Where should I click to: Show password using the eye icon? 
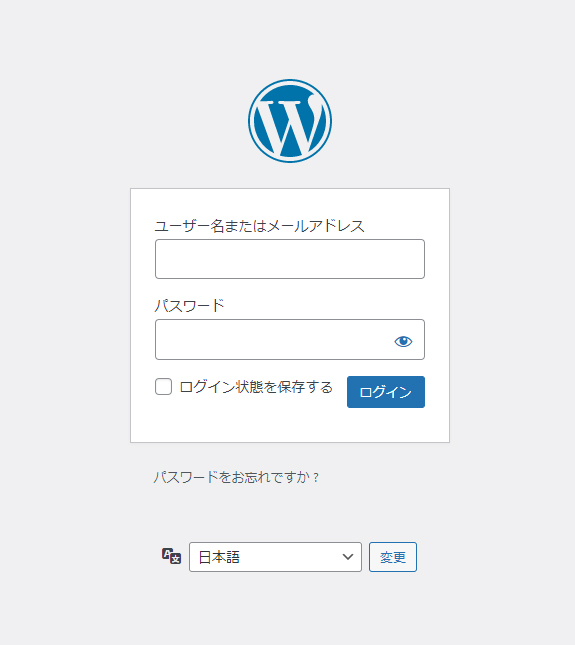[x=403, y=341]
